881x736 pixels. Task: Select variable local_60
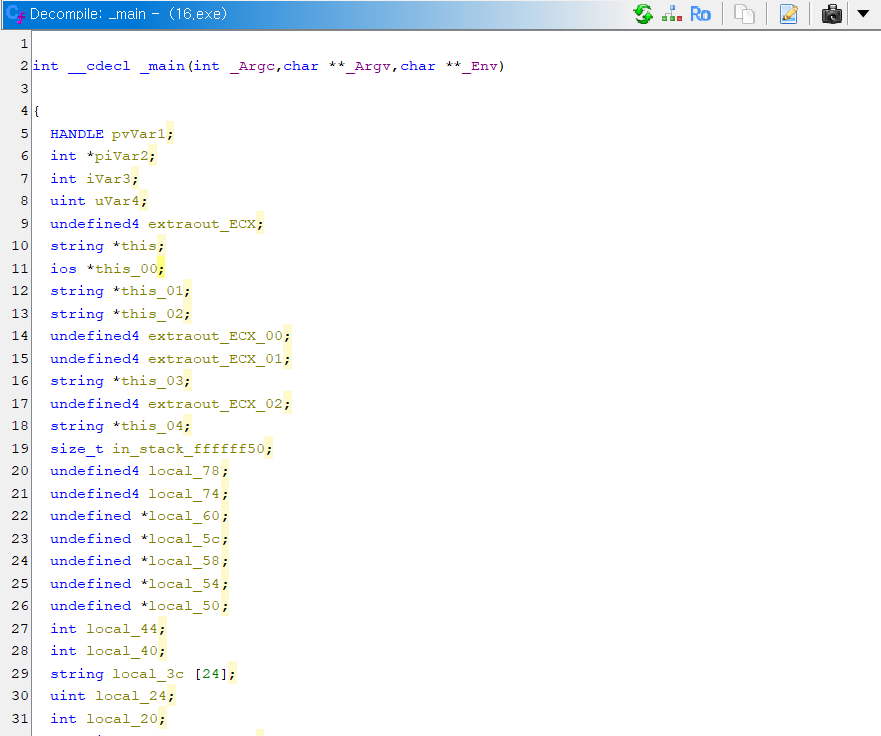[x=184, y=516]
